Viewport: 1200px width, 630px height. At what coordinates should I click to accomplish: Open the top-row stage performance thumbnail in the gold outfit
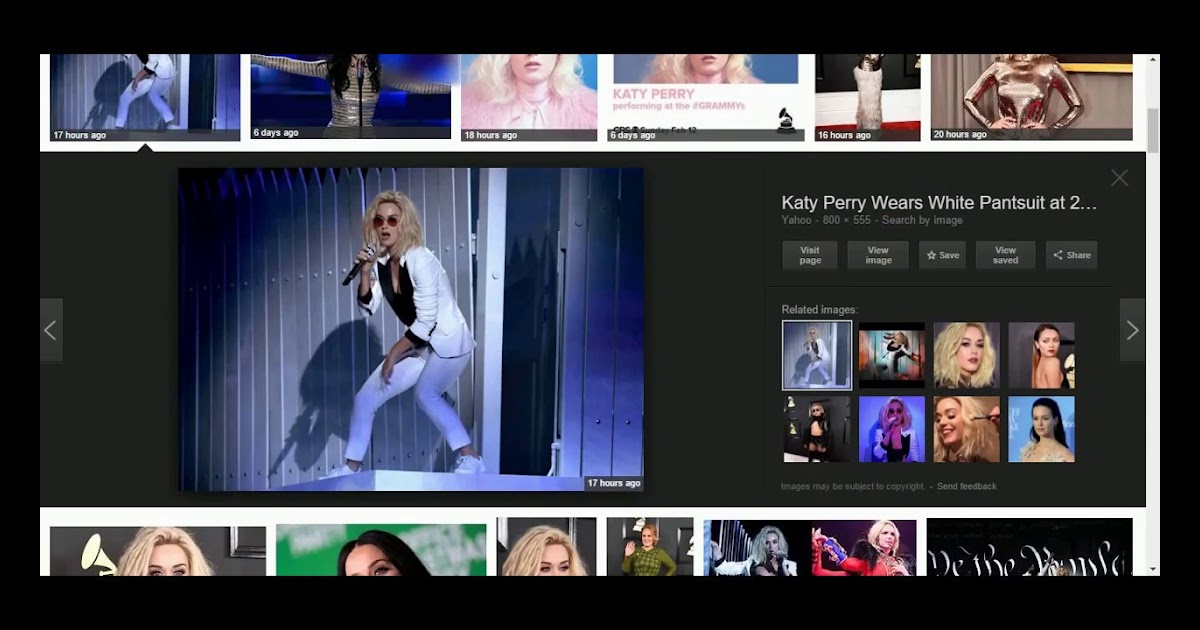click(351, 97)
